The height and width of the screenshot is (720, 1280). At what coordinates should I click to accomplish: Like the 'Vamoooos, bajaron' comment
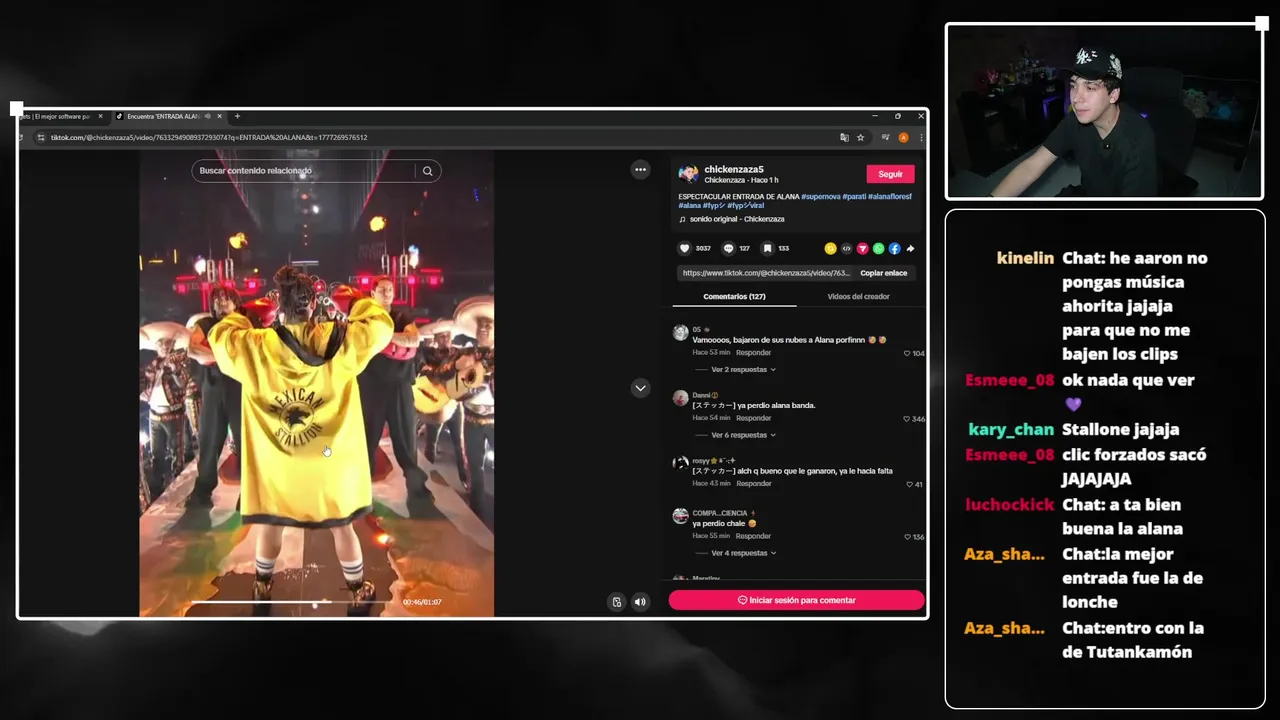pos(907,353)
